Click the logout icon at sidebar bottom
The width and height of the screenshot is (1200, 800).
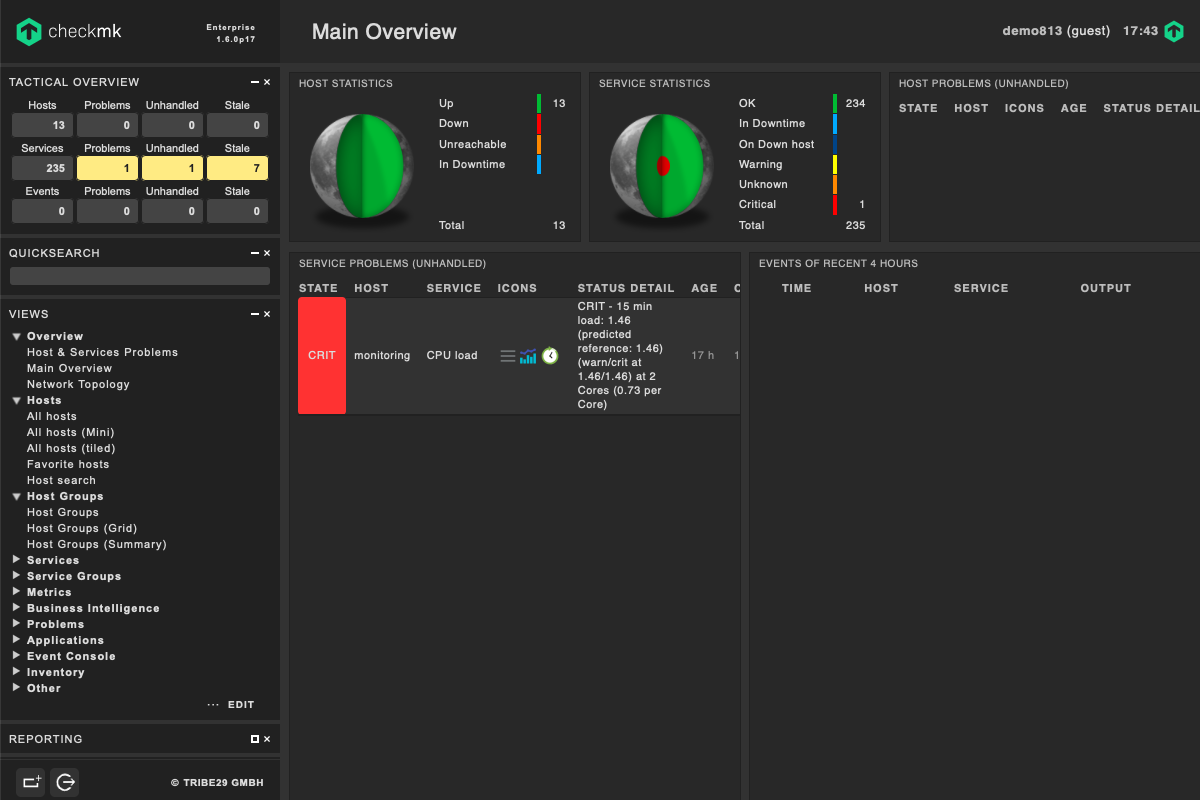(66, 782)
